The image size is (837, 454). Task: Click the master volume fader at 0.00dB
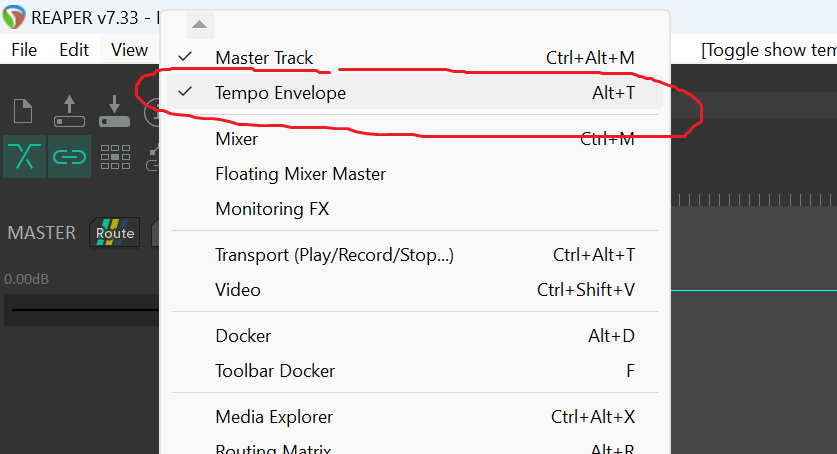coord(80,309)
